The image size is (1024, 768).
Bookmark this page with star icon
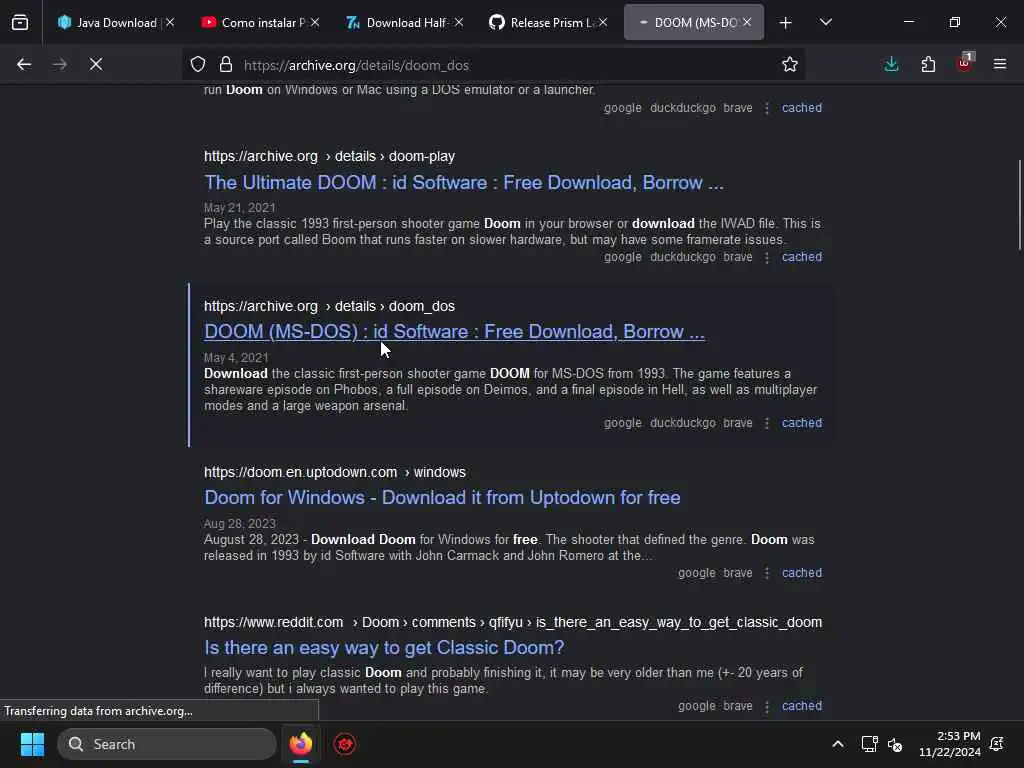790,64
